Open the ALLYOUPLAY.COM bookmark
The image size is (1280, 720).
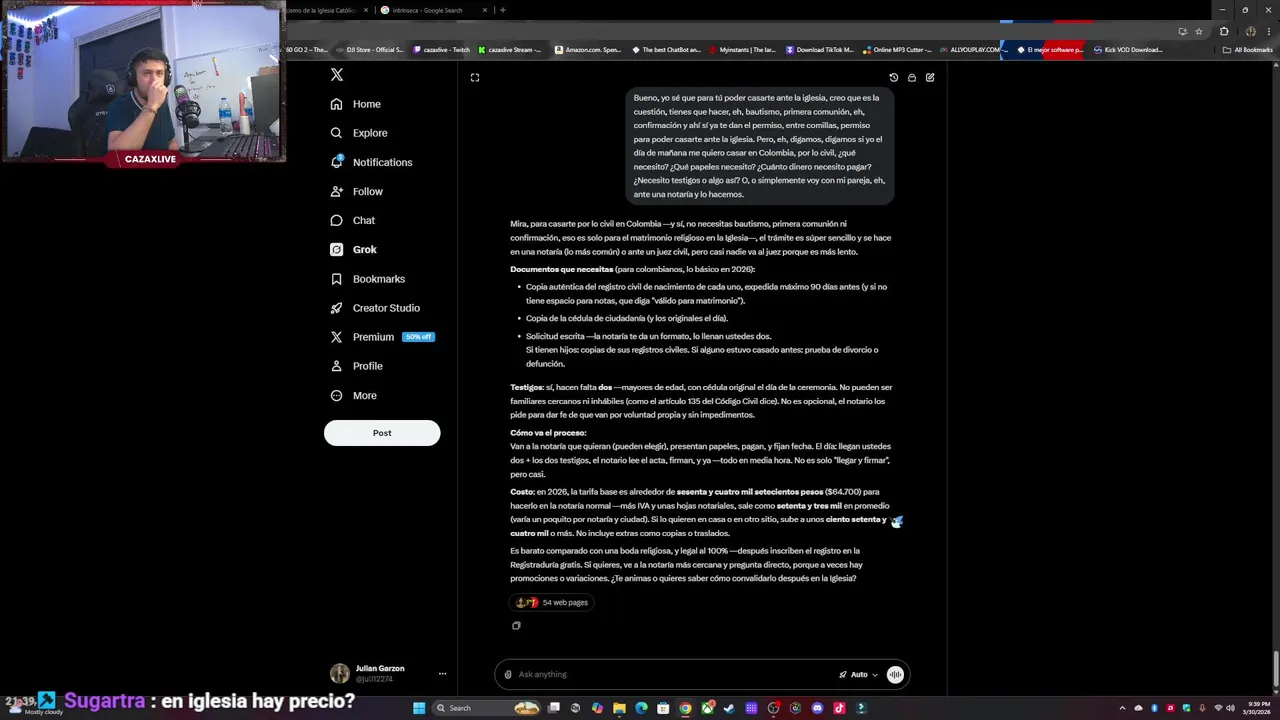point(972,49)
